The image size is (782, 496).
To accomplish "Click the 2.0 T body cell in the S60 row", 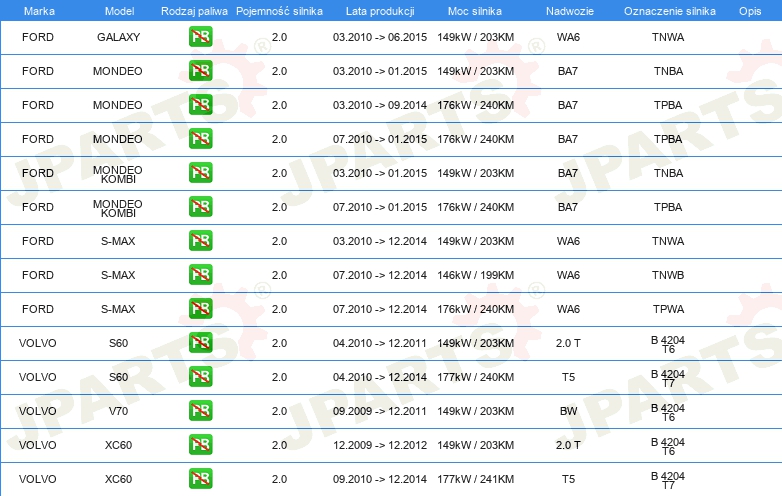I will pos(568,343).
